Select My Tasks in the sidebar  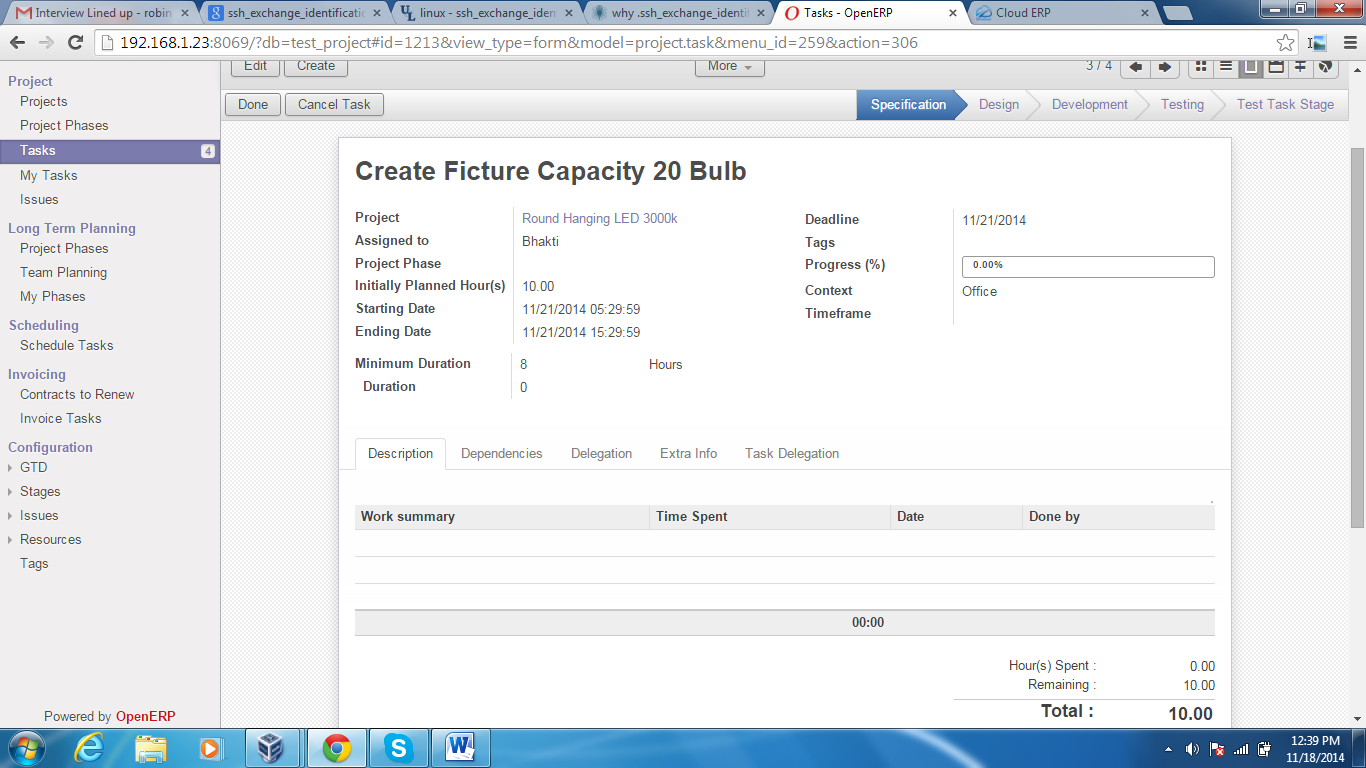[48, 175]
